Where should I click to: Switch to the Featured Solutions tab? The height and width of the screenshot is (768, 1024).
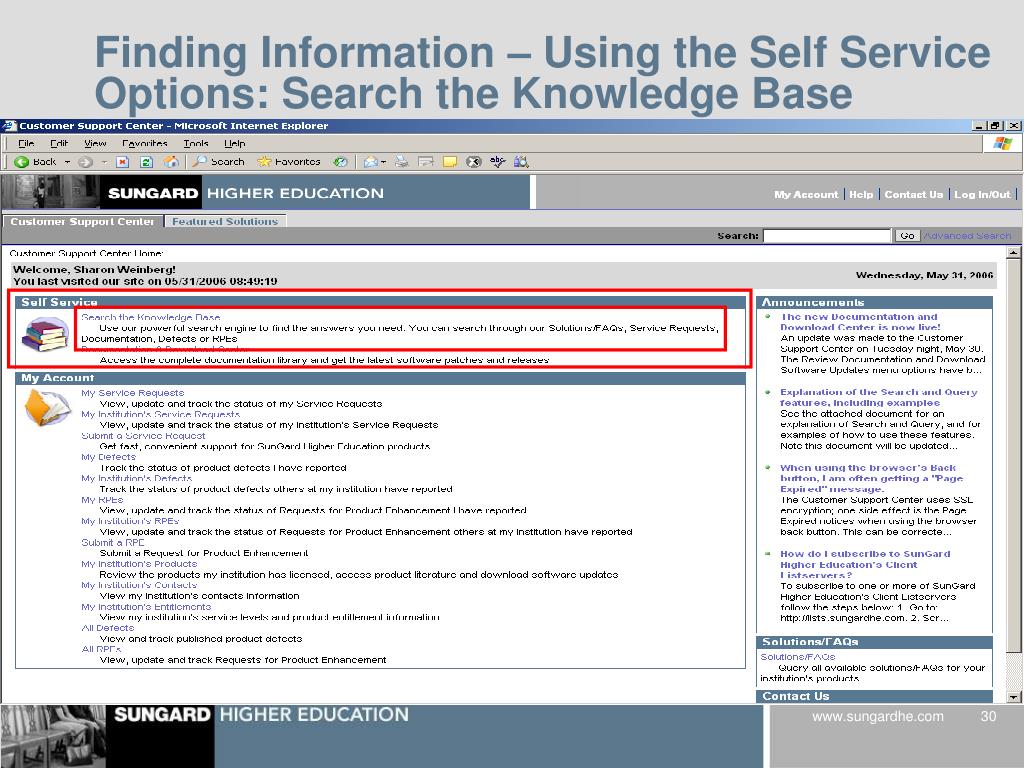point(225,221)
